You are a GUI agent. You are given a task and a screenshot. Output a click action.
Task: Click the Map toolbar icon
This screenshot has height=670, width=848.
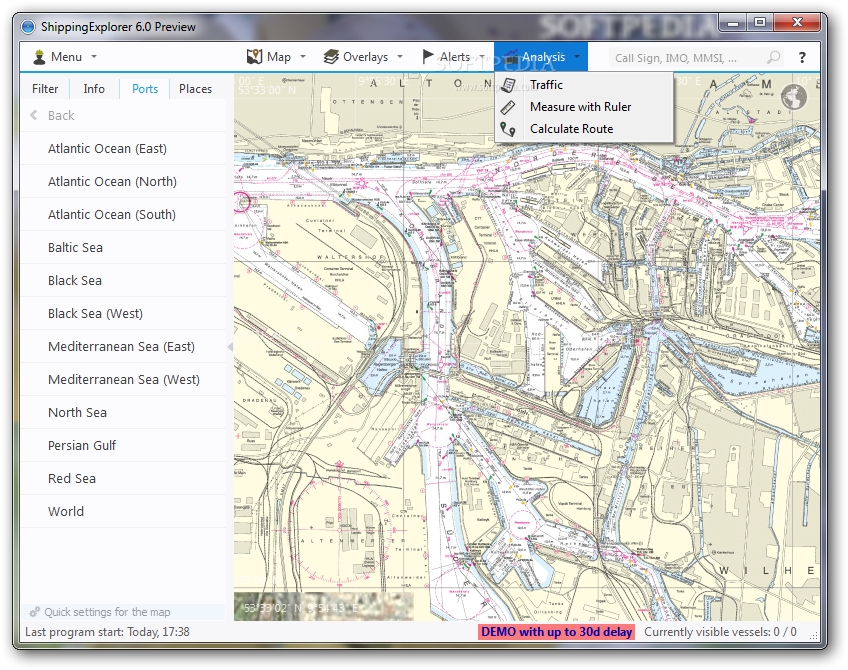tap(254, 57)
